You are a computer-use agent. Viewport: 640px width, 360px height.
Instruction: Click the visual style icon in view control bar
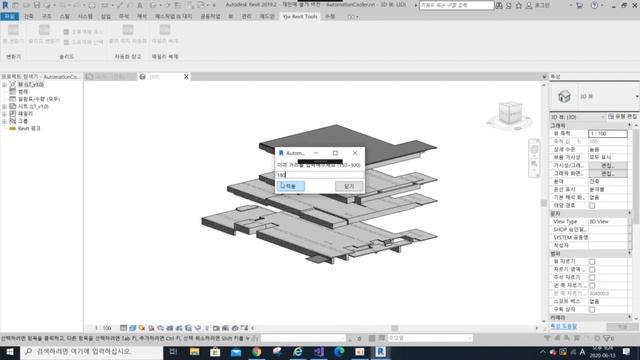coord(133,328)
